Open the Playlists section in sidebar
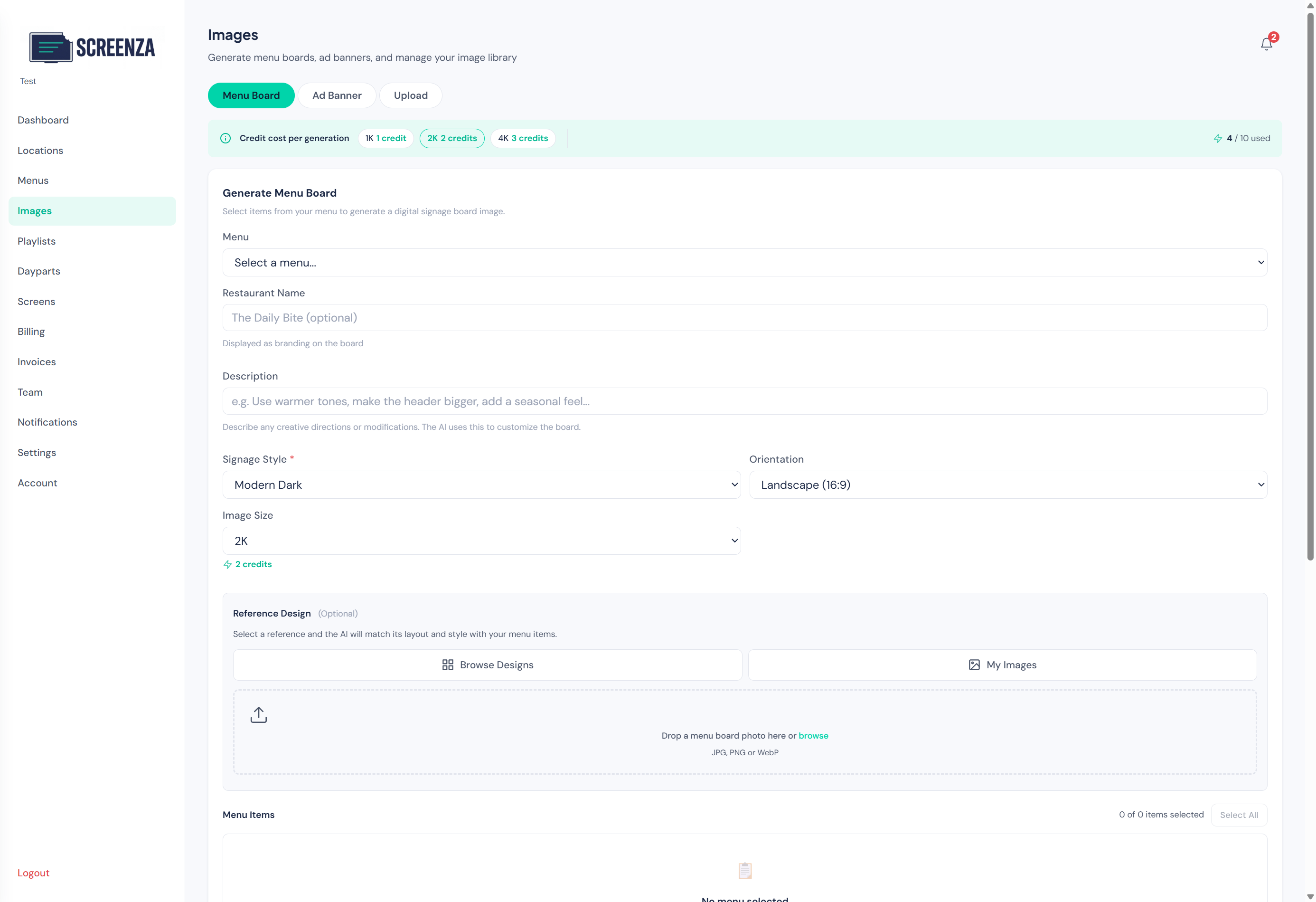The width and height of the screenshot is (1316, 902). point(36,241)
